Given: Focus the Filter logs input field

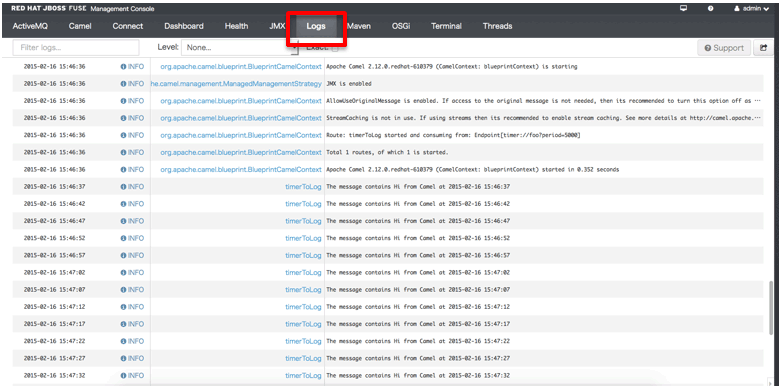Looking at the screenshot, I should (x=76, y=48).
